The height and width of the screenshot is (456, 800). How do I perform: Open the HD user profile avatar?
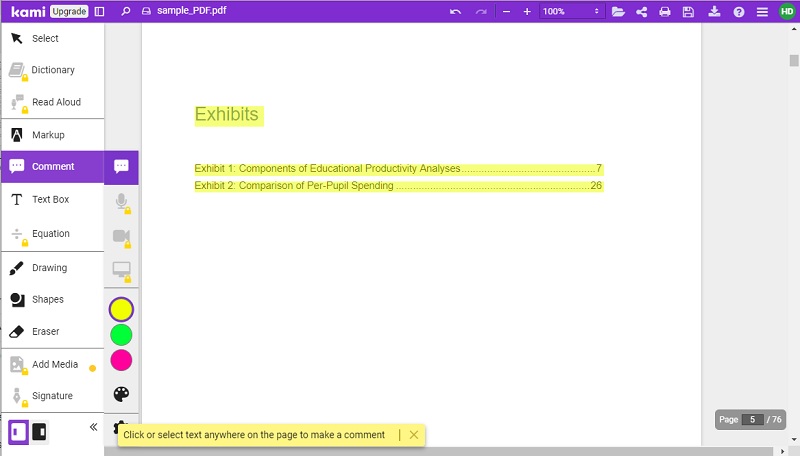pyautogui.click(x=787, y=11)
